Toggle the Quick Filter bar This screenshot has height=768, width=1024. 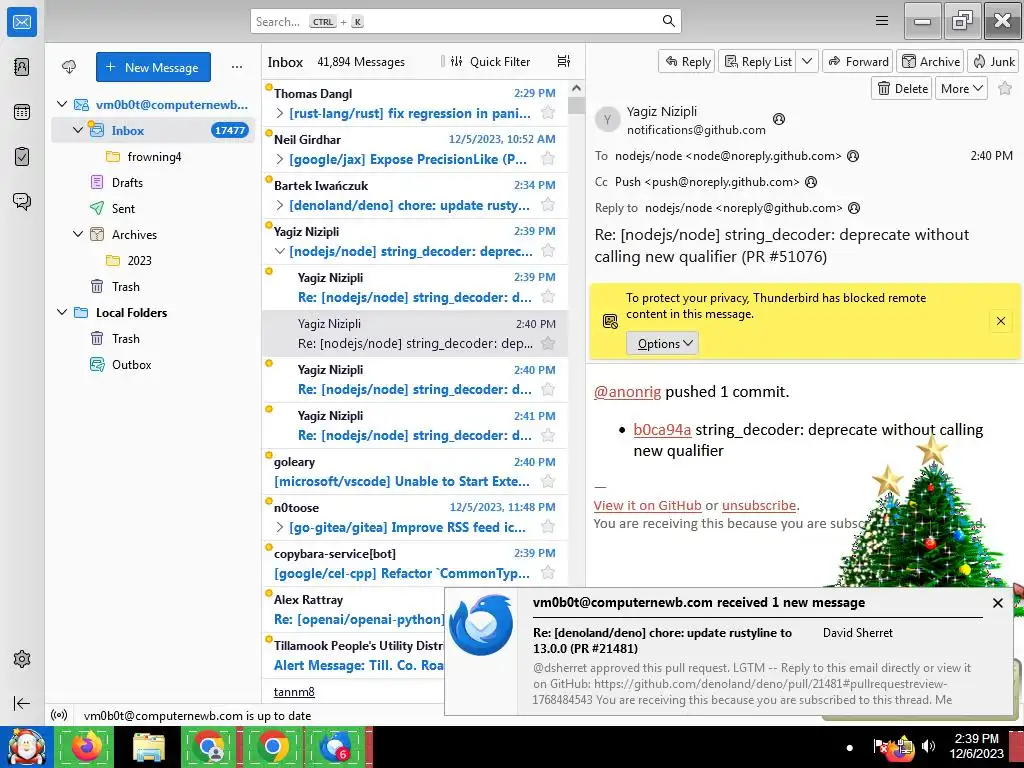click(490, 61)
